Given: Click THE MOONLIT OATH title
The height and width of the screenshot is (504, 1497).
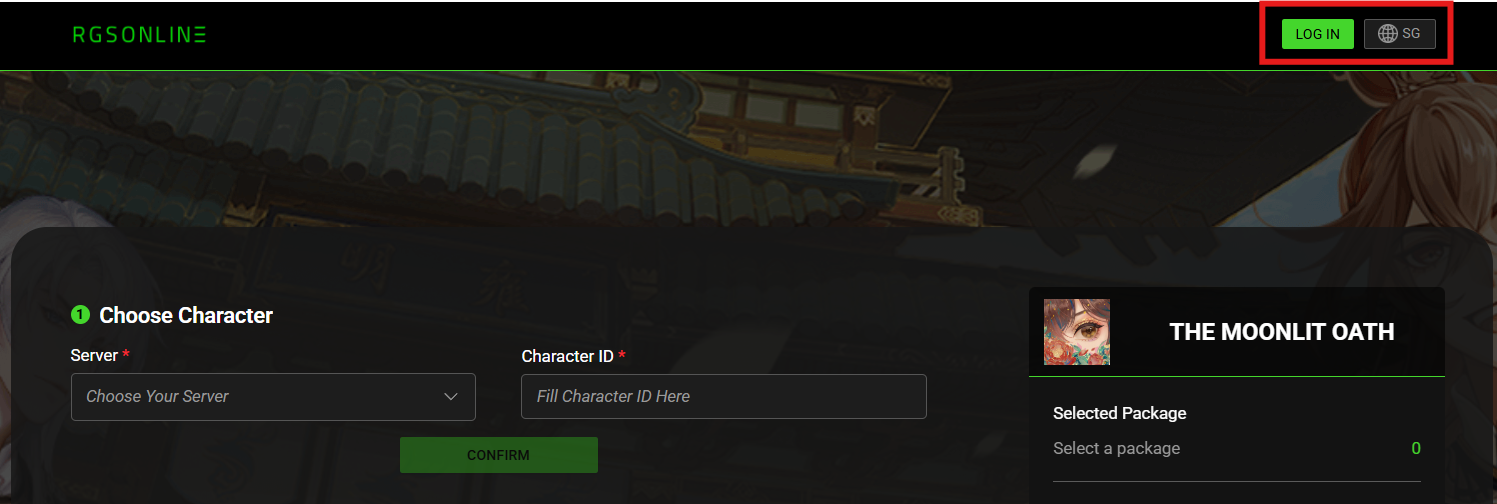Looking at the screenshot, I should [x=1282, y=332].
